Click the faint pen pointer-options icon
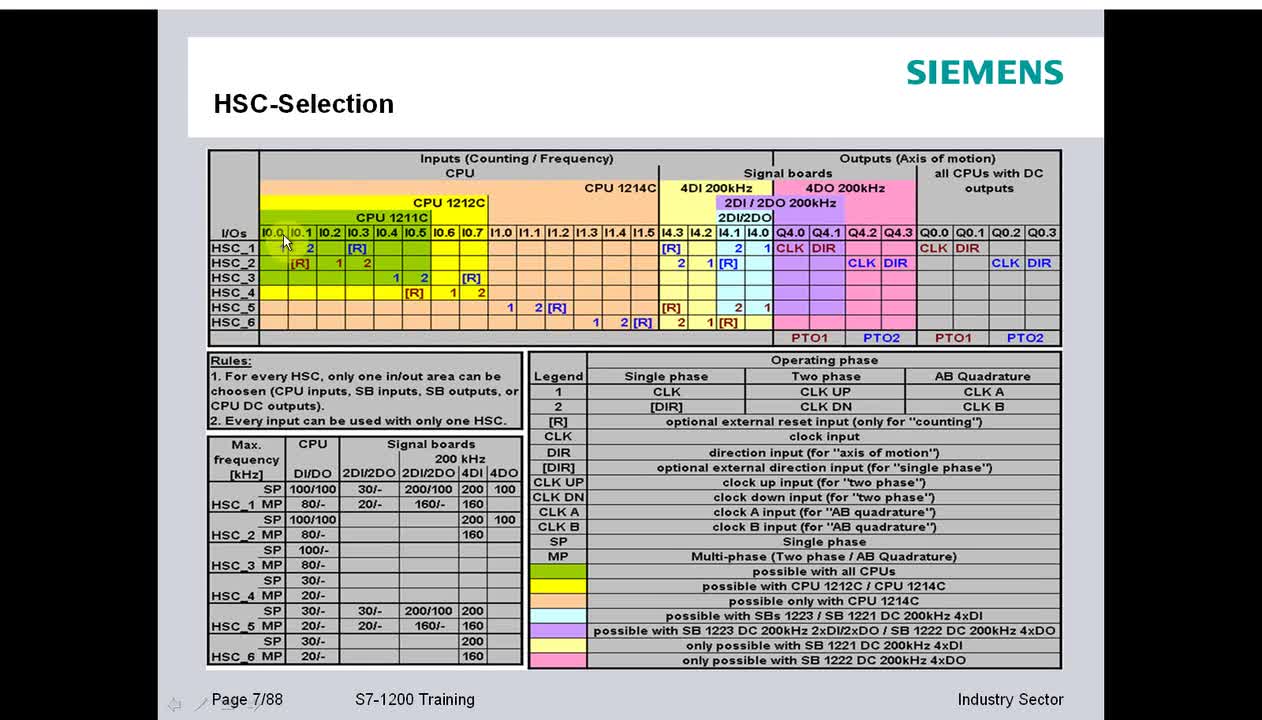1262x720 pixels. tap(202, 704)
